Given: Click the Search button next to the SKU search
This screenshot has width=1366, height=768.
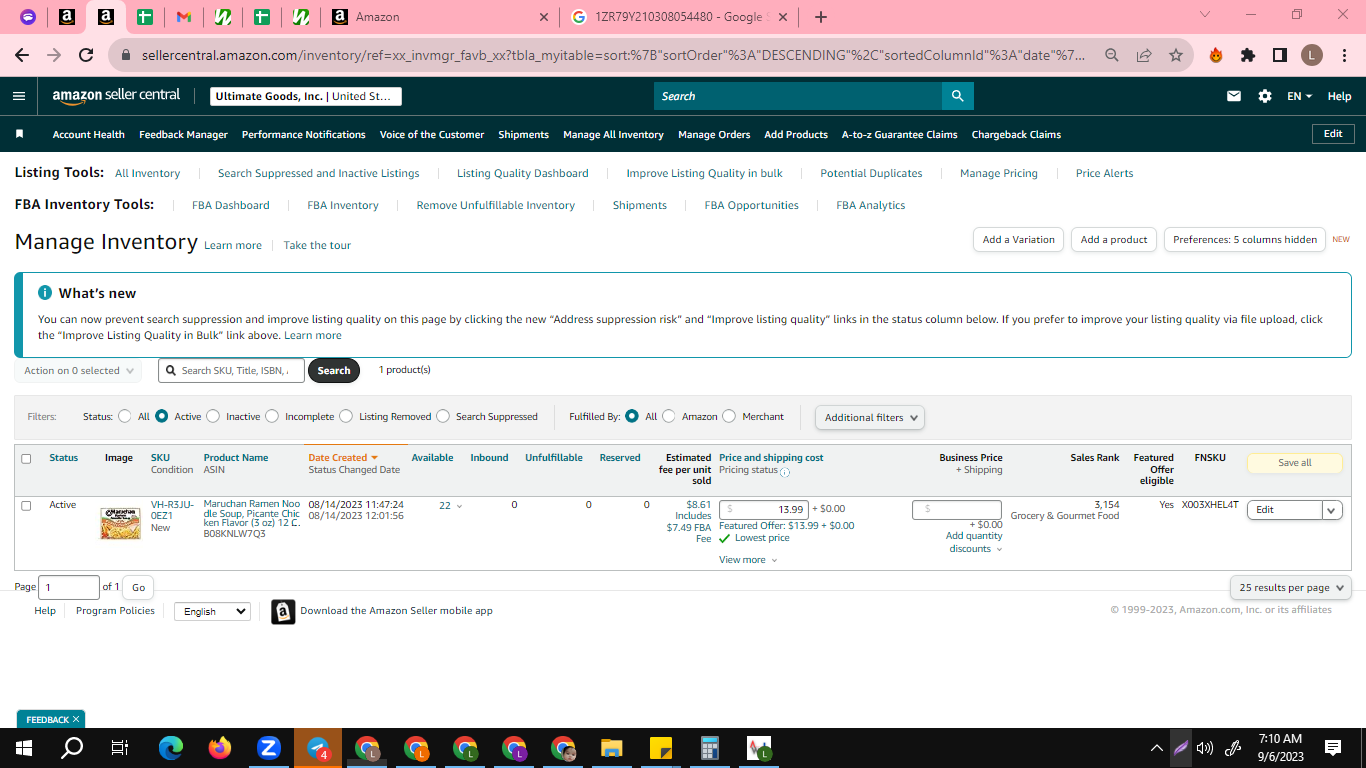Looking at the screenshot, I should coord(334,370).
